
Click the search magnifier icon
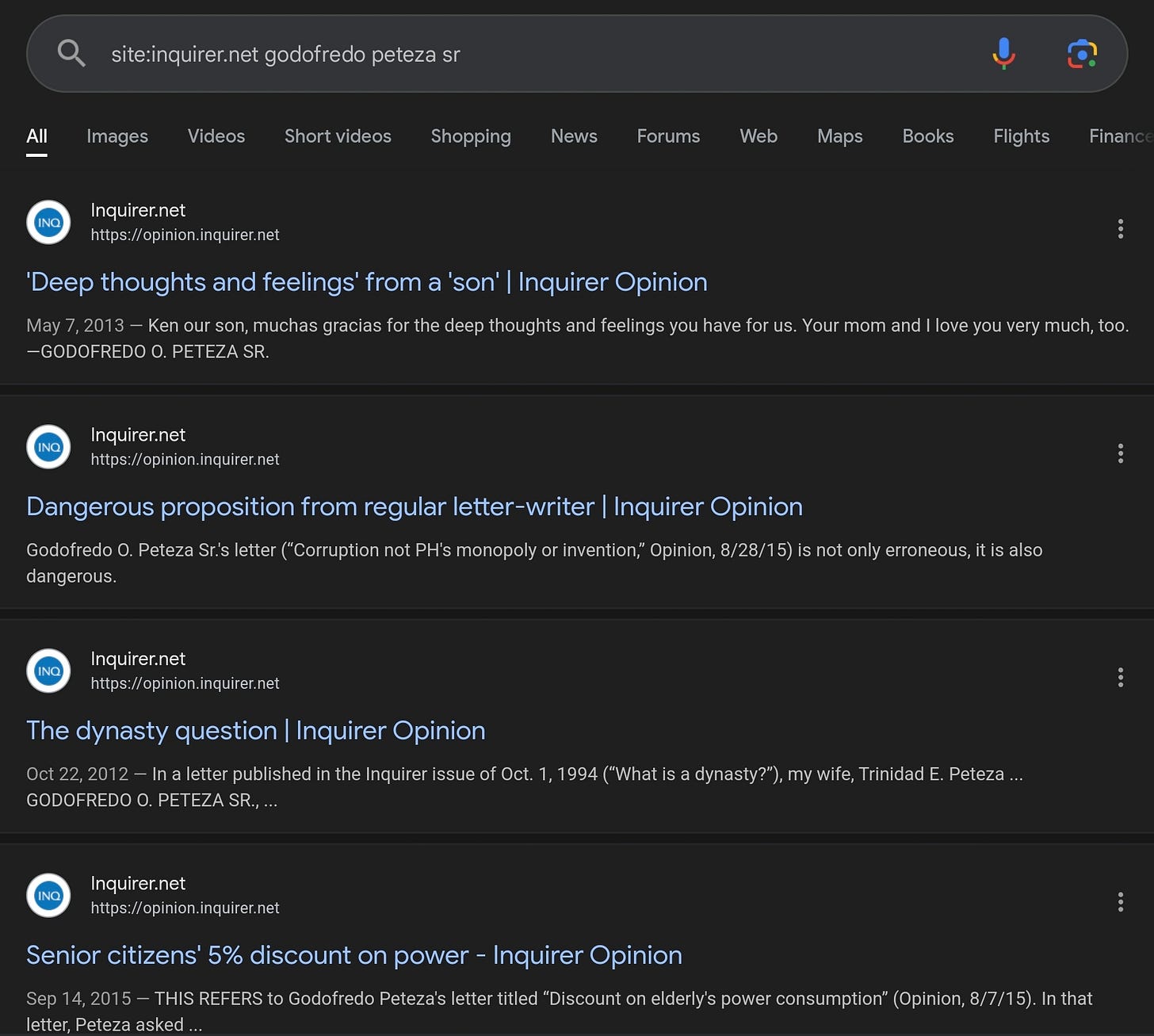tap(71, 54)
